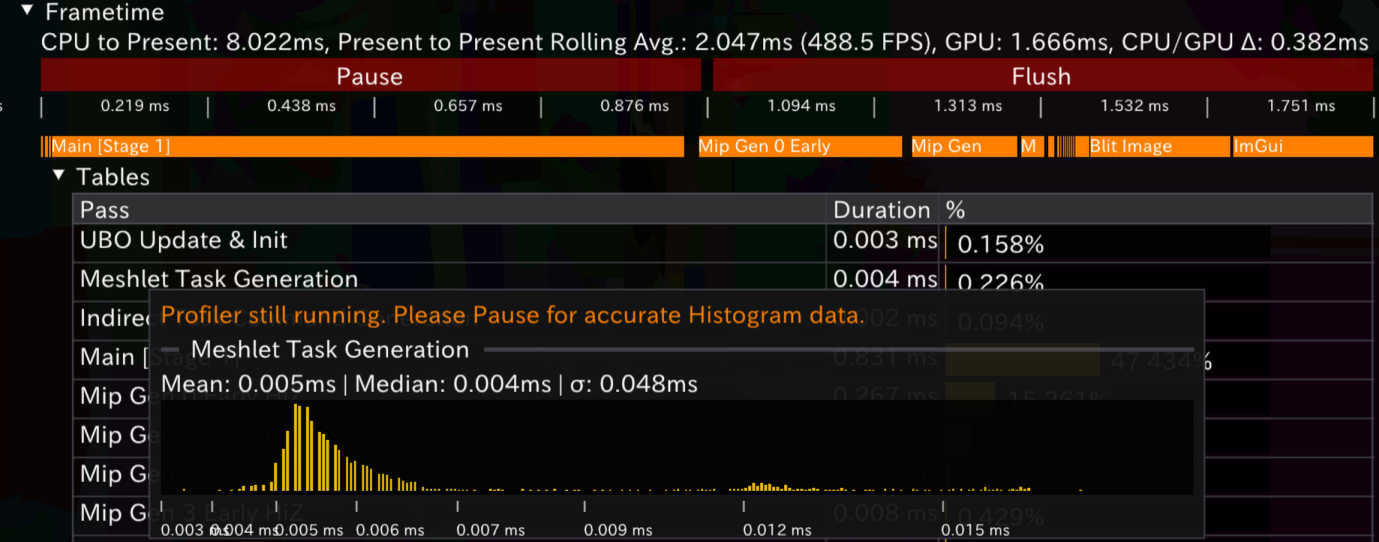Click the 'Mip Gen' timeline bar before M
The image size is (1379, 542).
(962, 147)
